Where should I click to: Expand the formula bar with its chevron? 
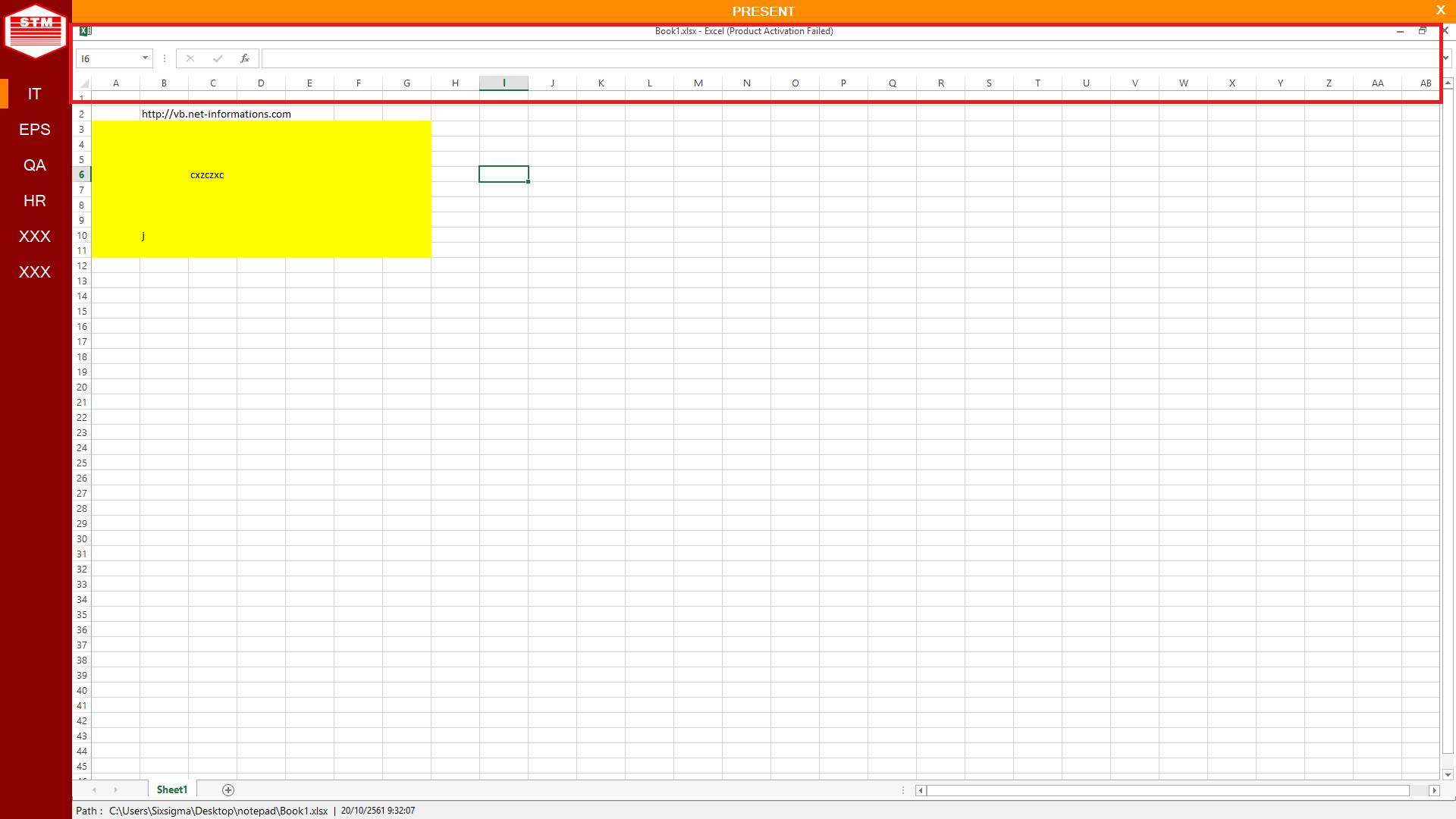pyautogui.click(x=1448, y=58)
